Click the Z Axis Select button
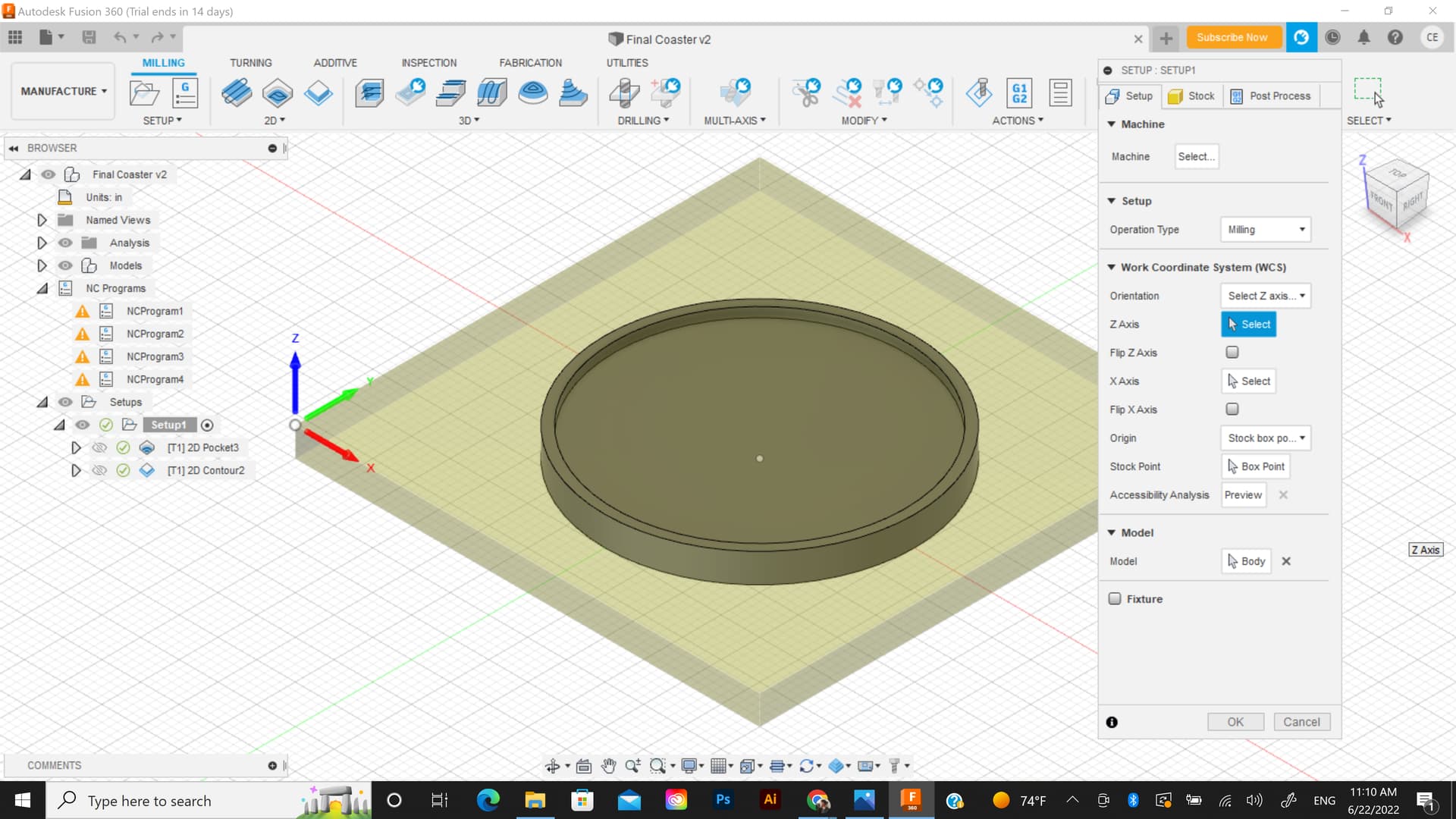Screen dimensions: 1456x819 click(1248, 324)
